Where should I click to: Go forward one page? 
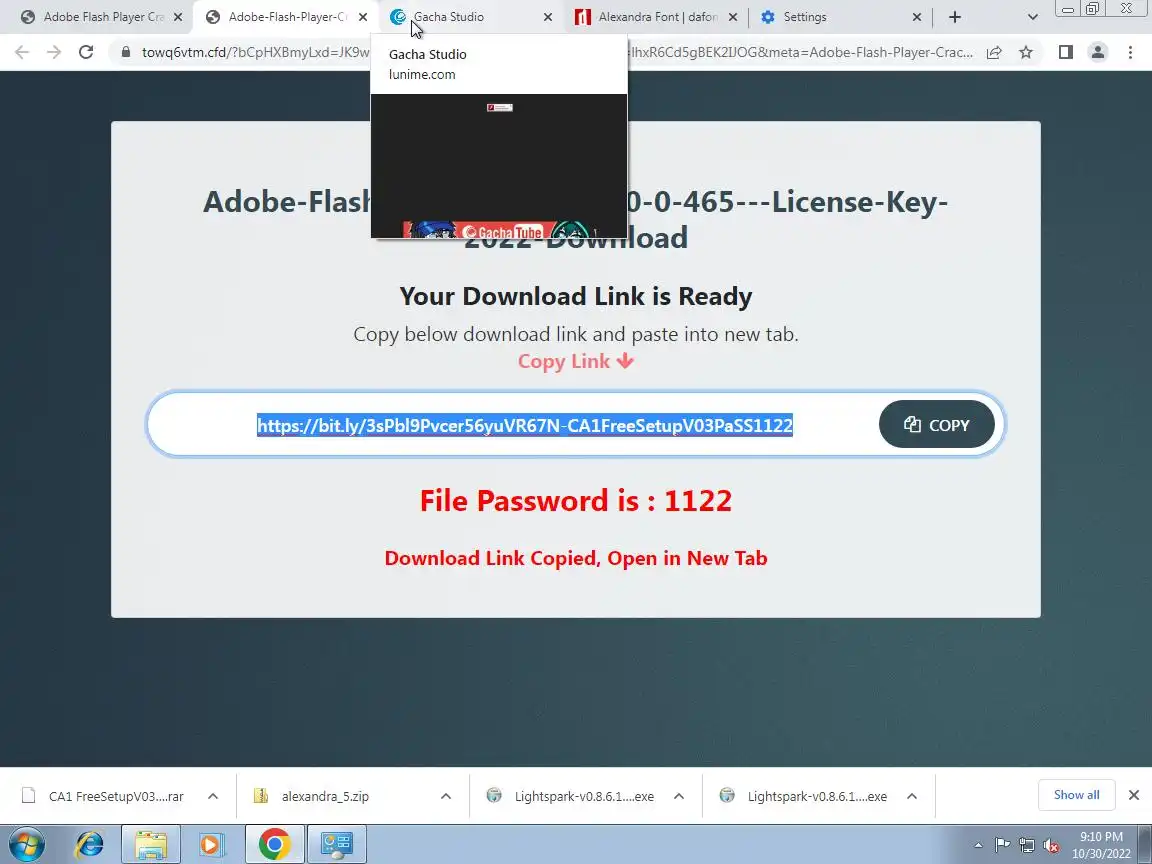[x=54, y=52]
